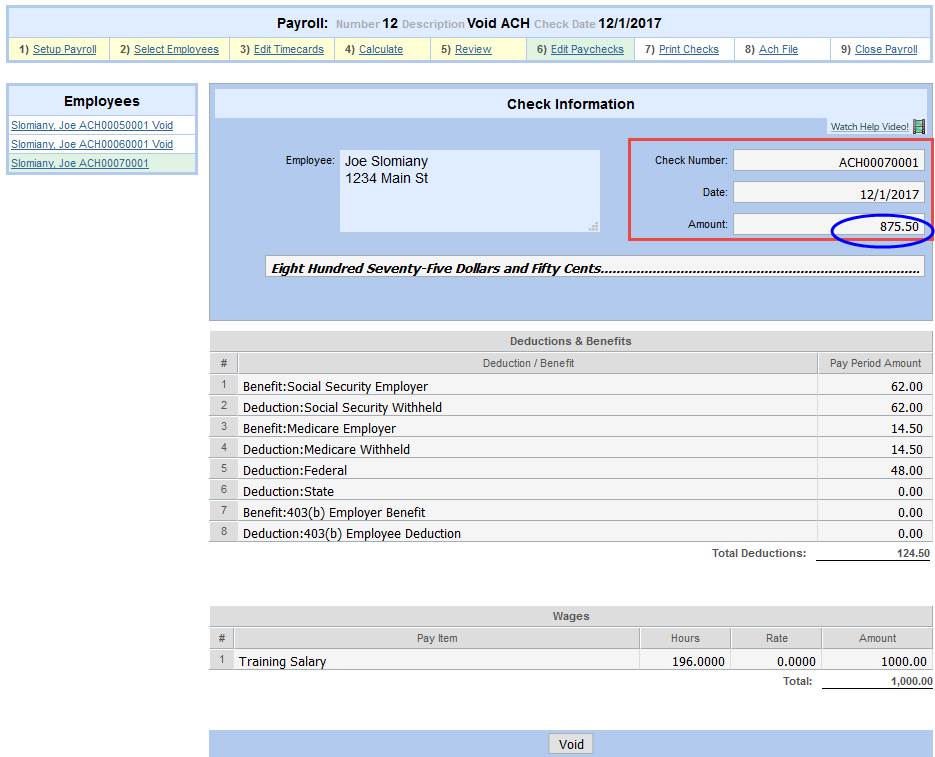Select the Benefit:403(b) Employer Benefit row
This screenshot has height=757, width=935.
571,511
